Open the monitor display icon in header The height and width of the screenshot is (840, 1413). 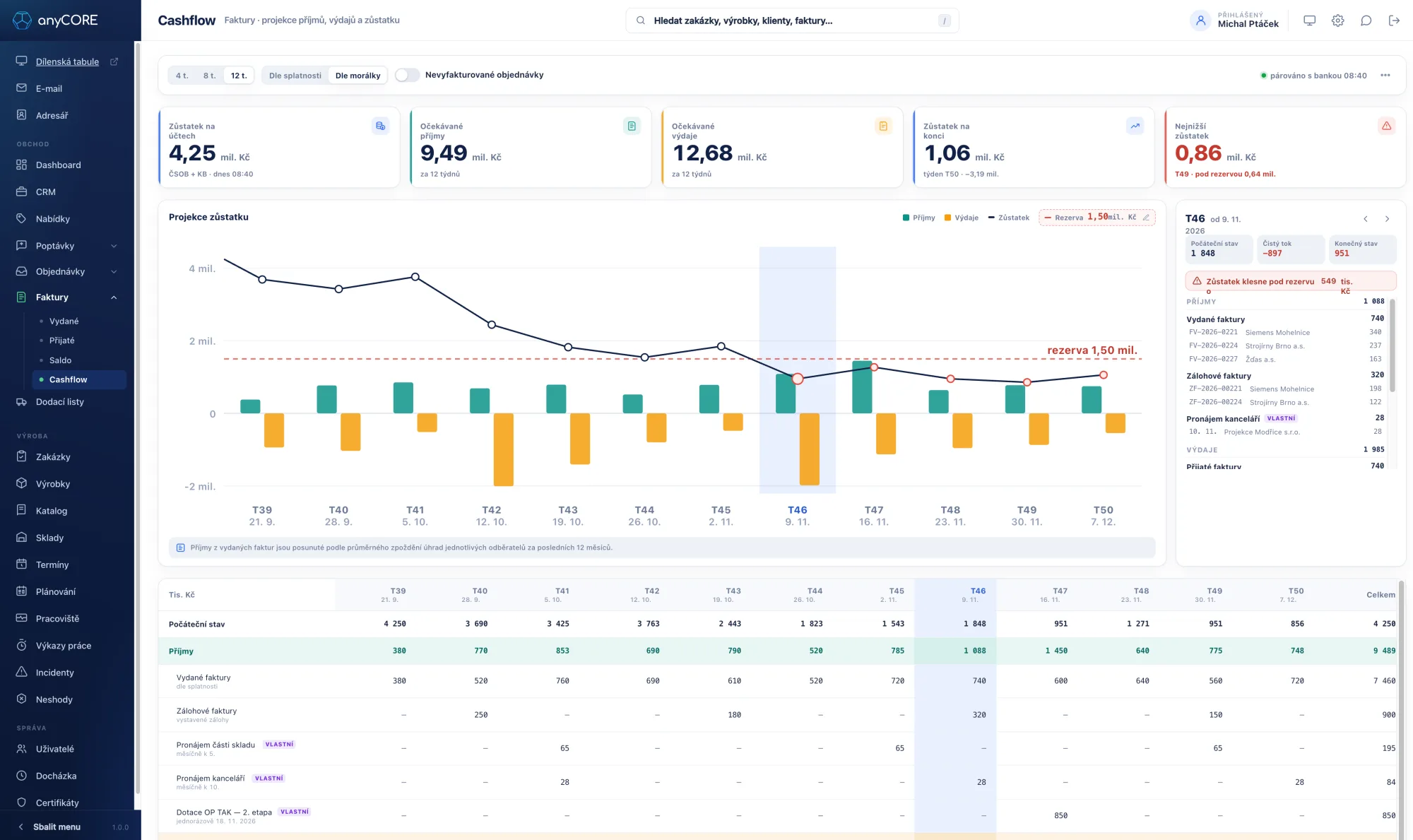pyautogui.click(x=1309, y=20)
